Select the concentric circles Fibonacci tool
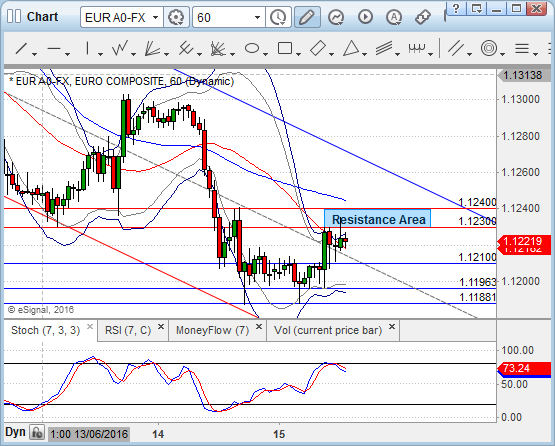This screenshot has width=555, height=446. (489, 48)
